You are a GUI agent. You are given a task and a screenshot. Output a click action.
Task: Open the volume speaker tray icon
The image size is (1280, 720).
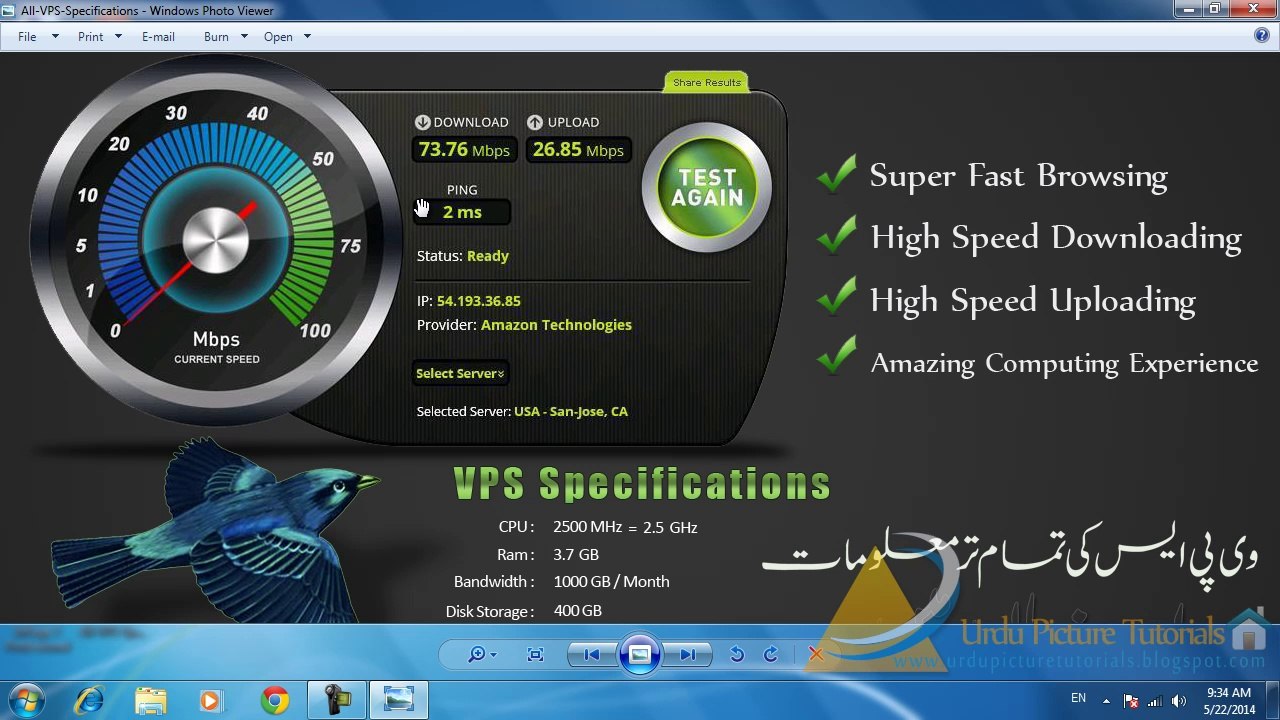click(1179, 701)
